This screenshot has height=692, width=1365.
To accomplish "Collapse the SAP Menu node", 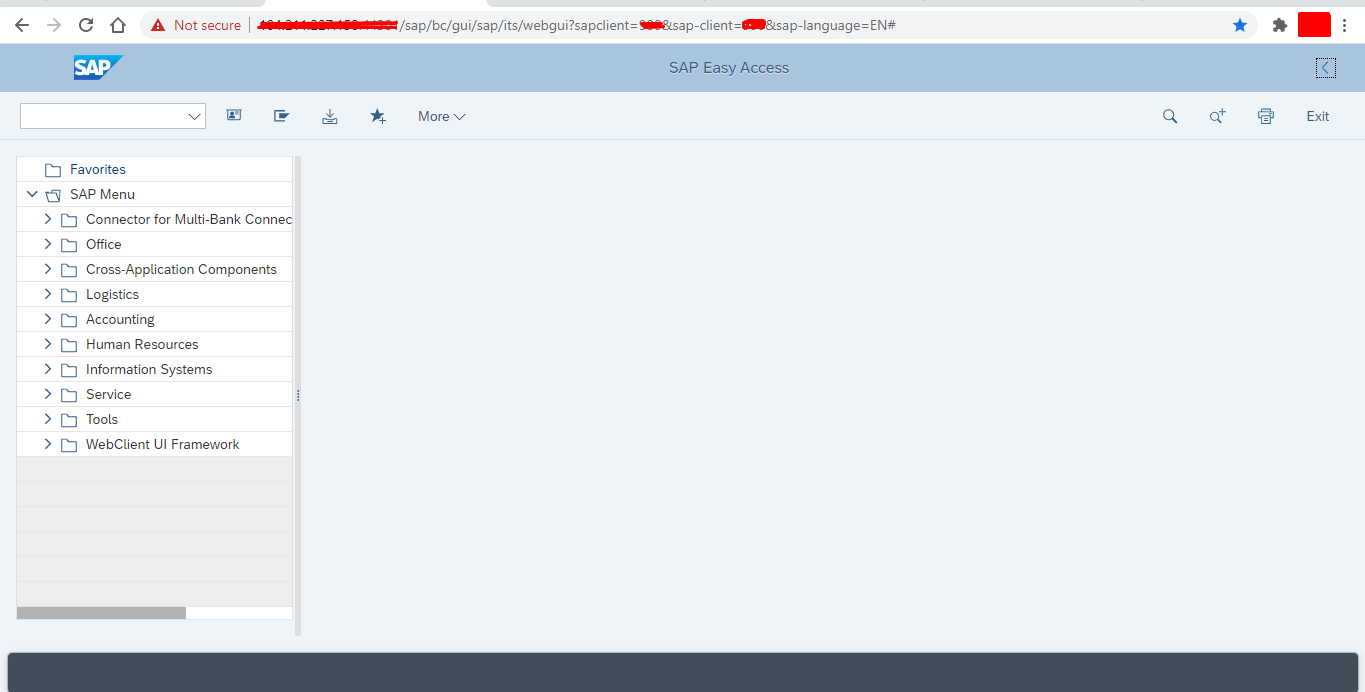I will pos(32,194).
